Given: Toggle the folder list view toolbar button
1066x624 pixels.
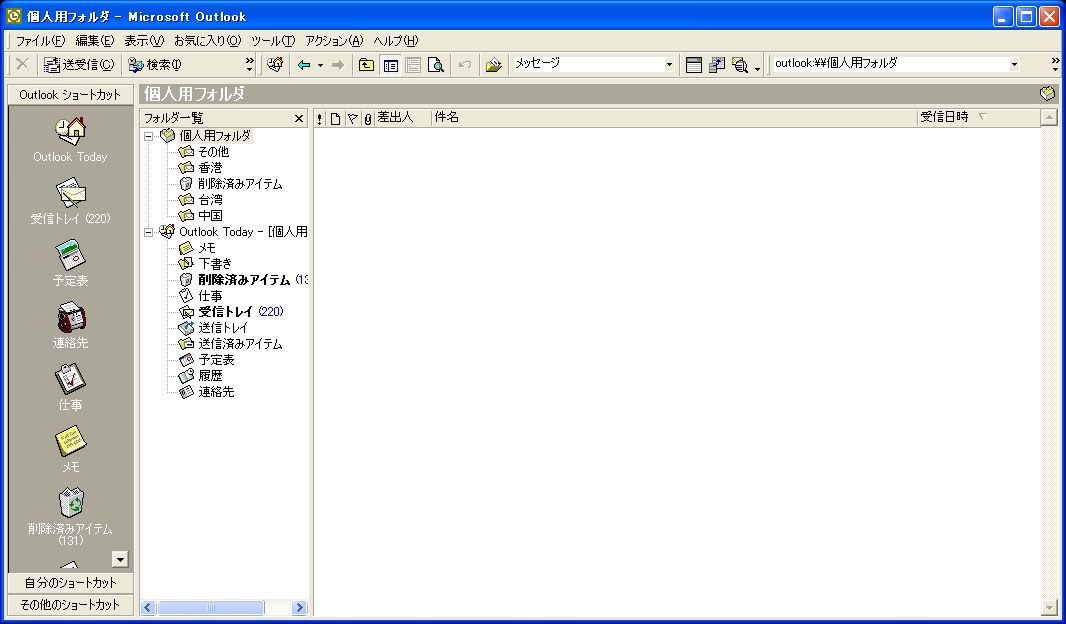Looking at the screenshot, I should [x=390, y=65].
